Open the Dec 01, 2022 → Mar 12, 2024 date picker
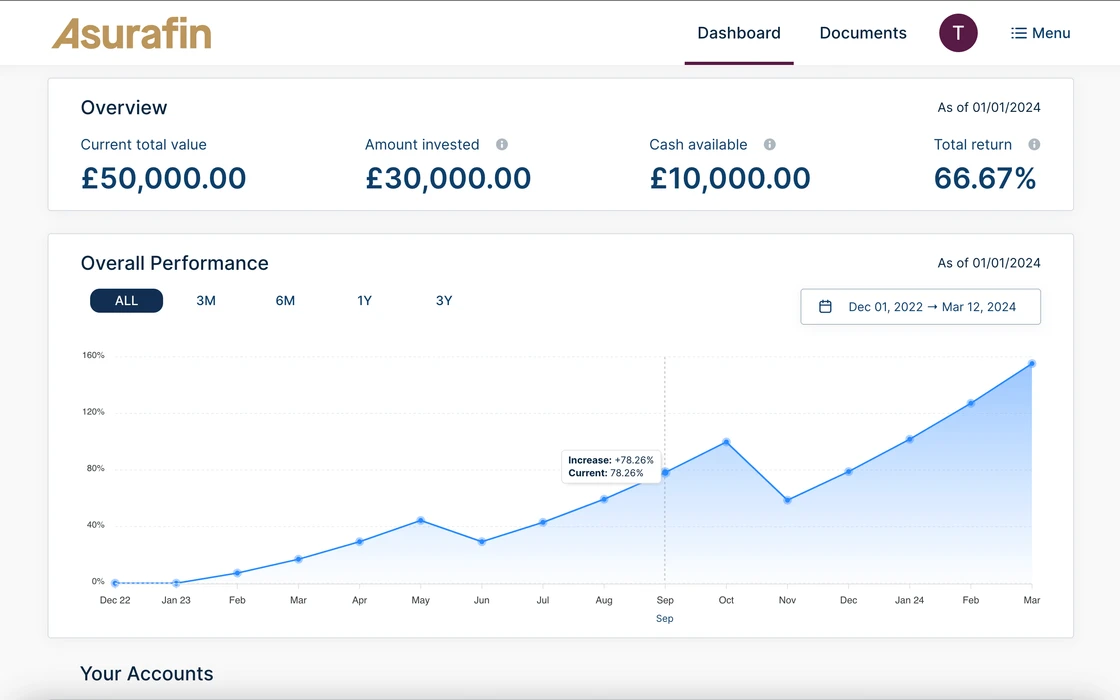 pos(920,306)
